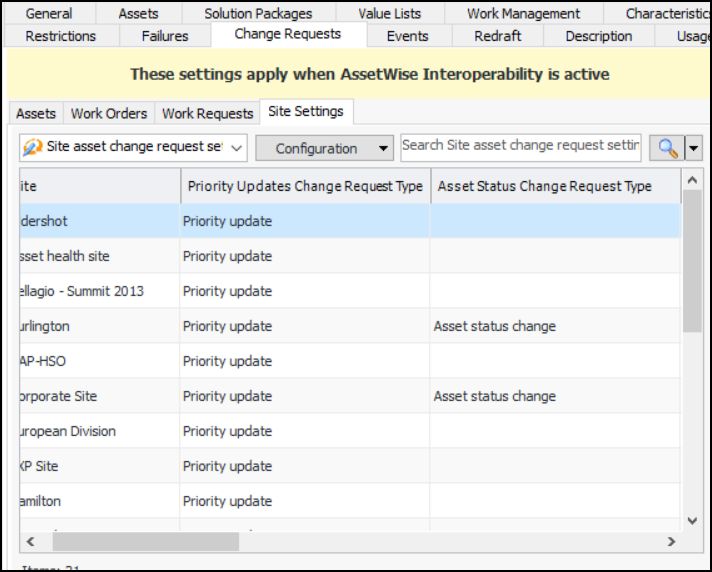
Task: Select the Work Management tab
Action: [523, 13]
